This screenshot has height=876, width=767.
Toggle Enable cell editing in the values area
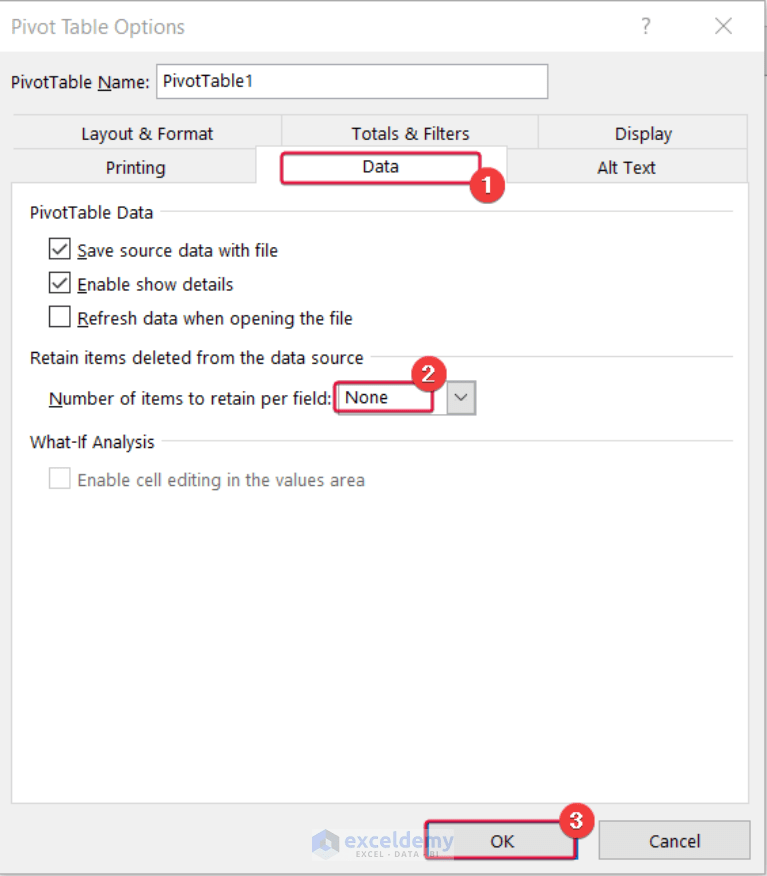click(59, 478)
